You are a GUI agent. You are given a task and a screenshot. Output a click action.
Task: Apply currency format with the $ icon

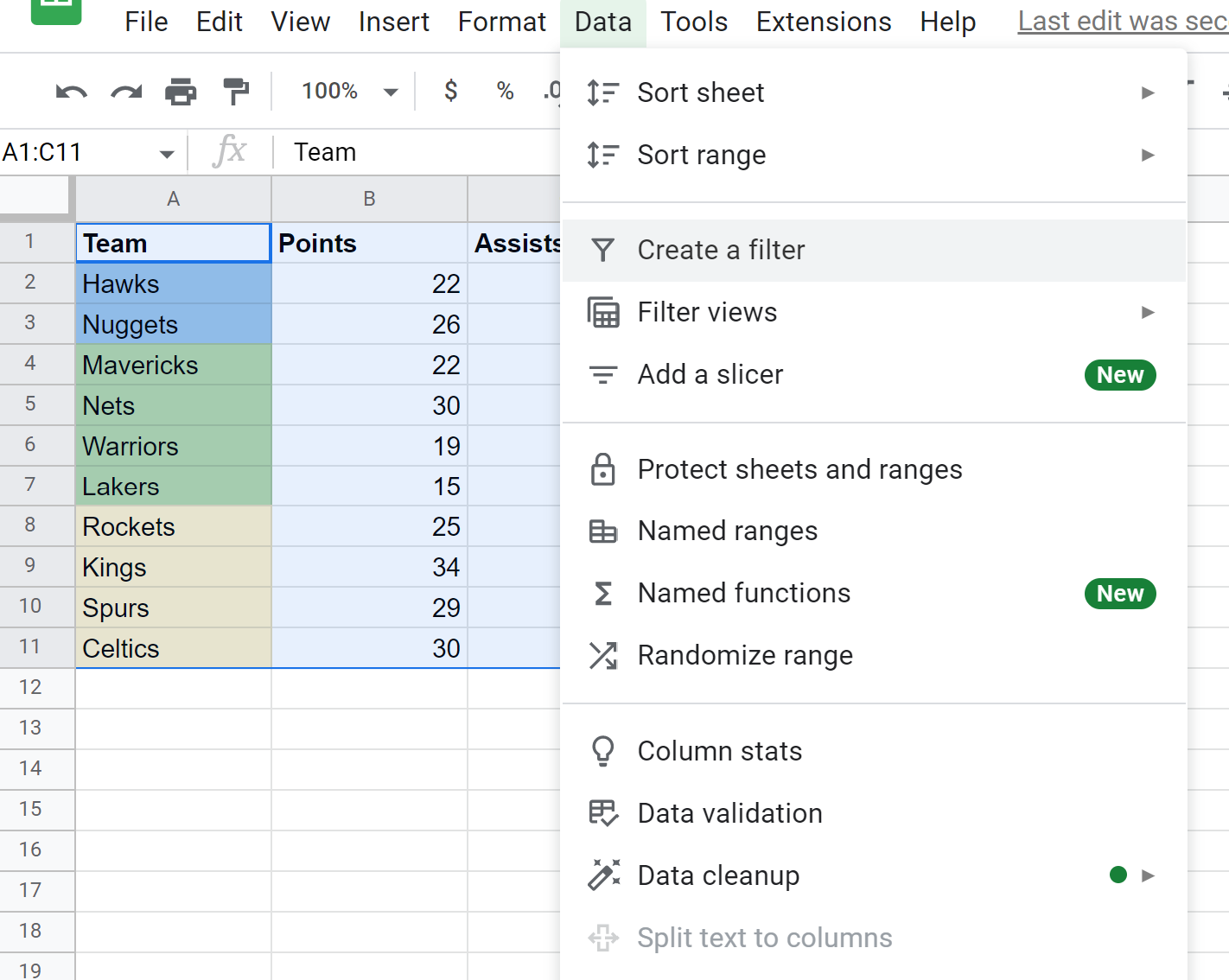(x=450, y=91)
